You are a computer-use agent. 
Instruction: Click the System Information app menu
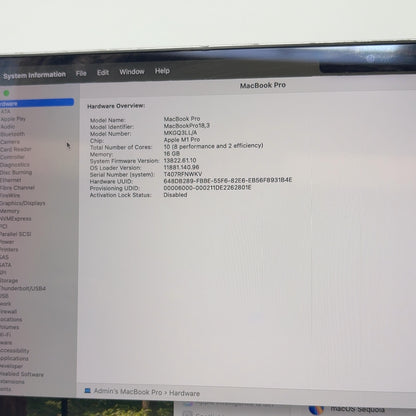(x=34, y=75)
